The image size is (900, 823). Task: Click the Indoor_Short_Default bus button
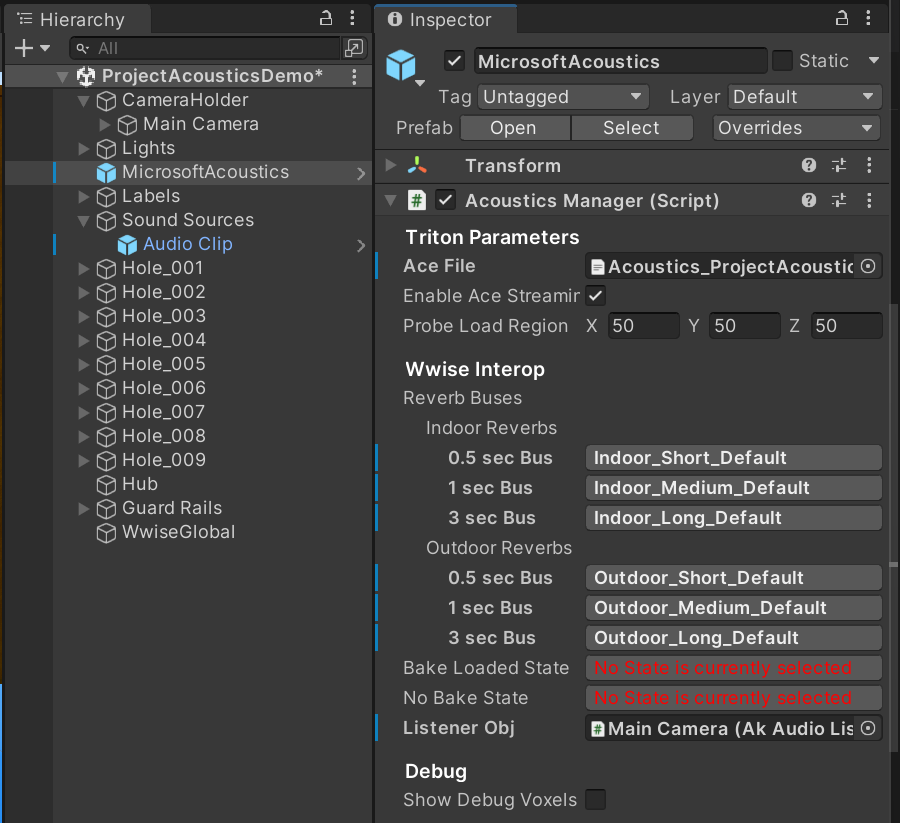734,458
